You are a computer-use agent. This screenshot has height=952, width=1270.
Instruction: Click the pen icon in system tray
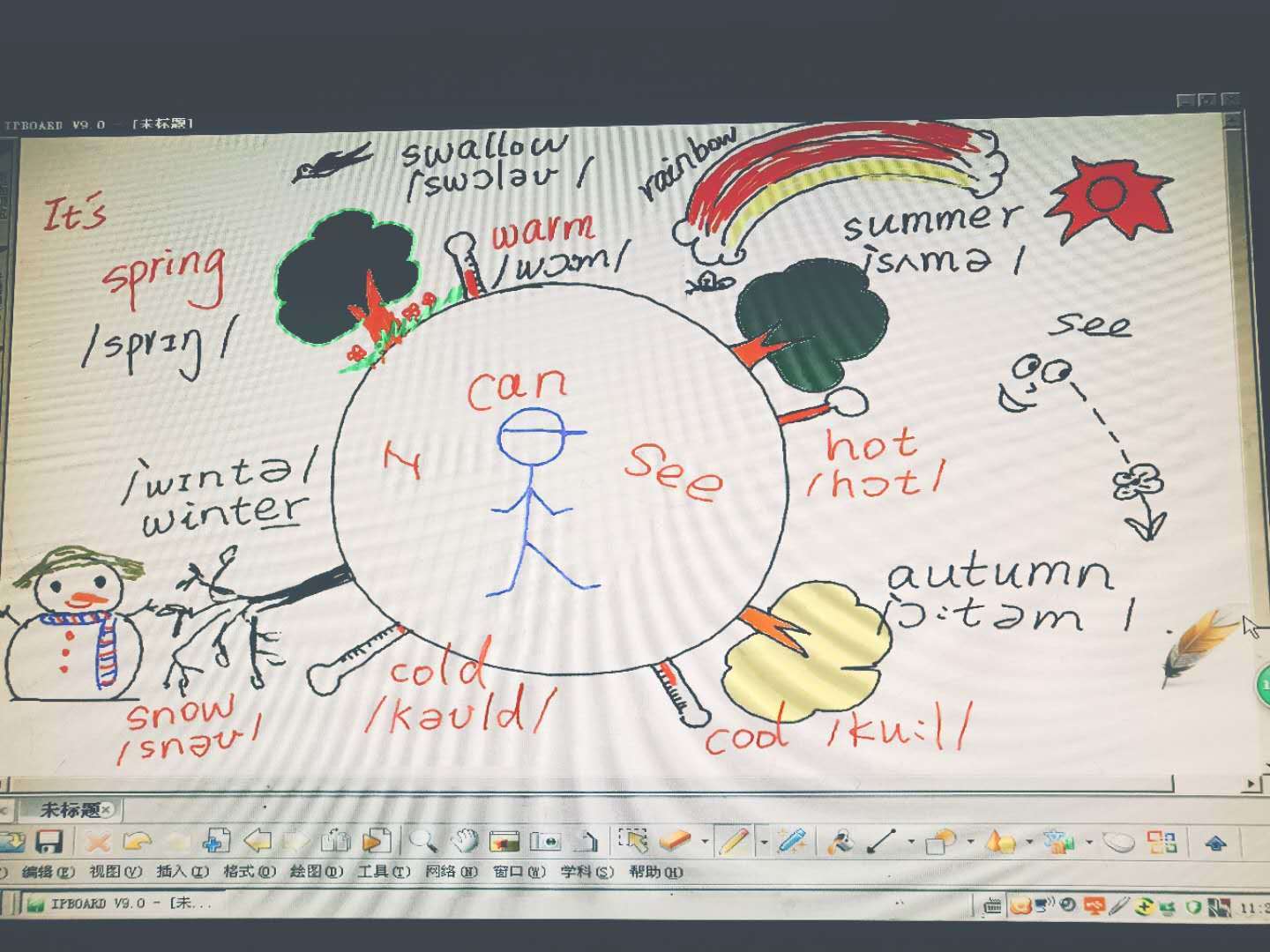click(1119, 905)
